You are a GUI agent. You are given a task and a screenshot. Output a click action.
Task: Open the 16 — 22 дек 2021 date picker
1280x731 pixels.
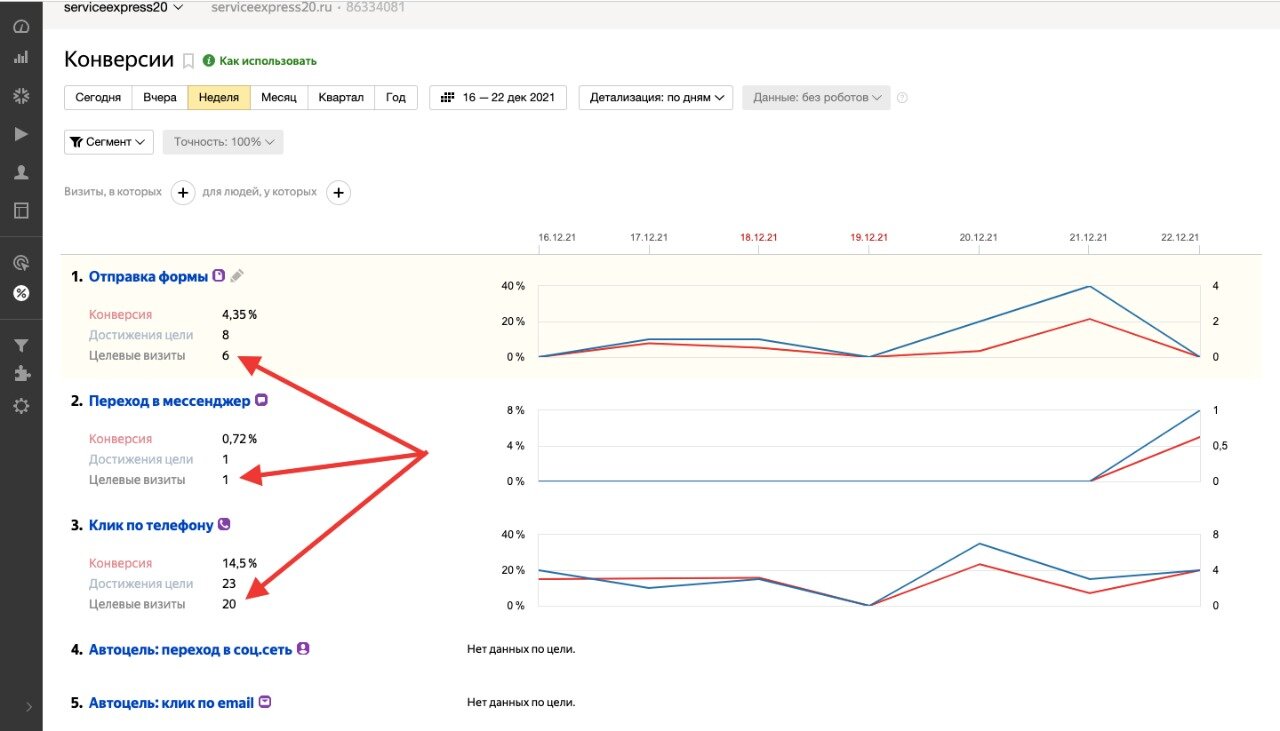tap(498, 98)
